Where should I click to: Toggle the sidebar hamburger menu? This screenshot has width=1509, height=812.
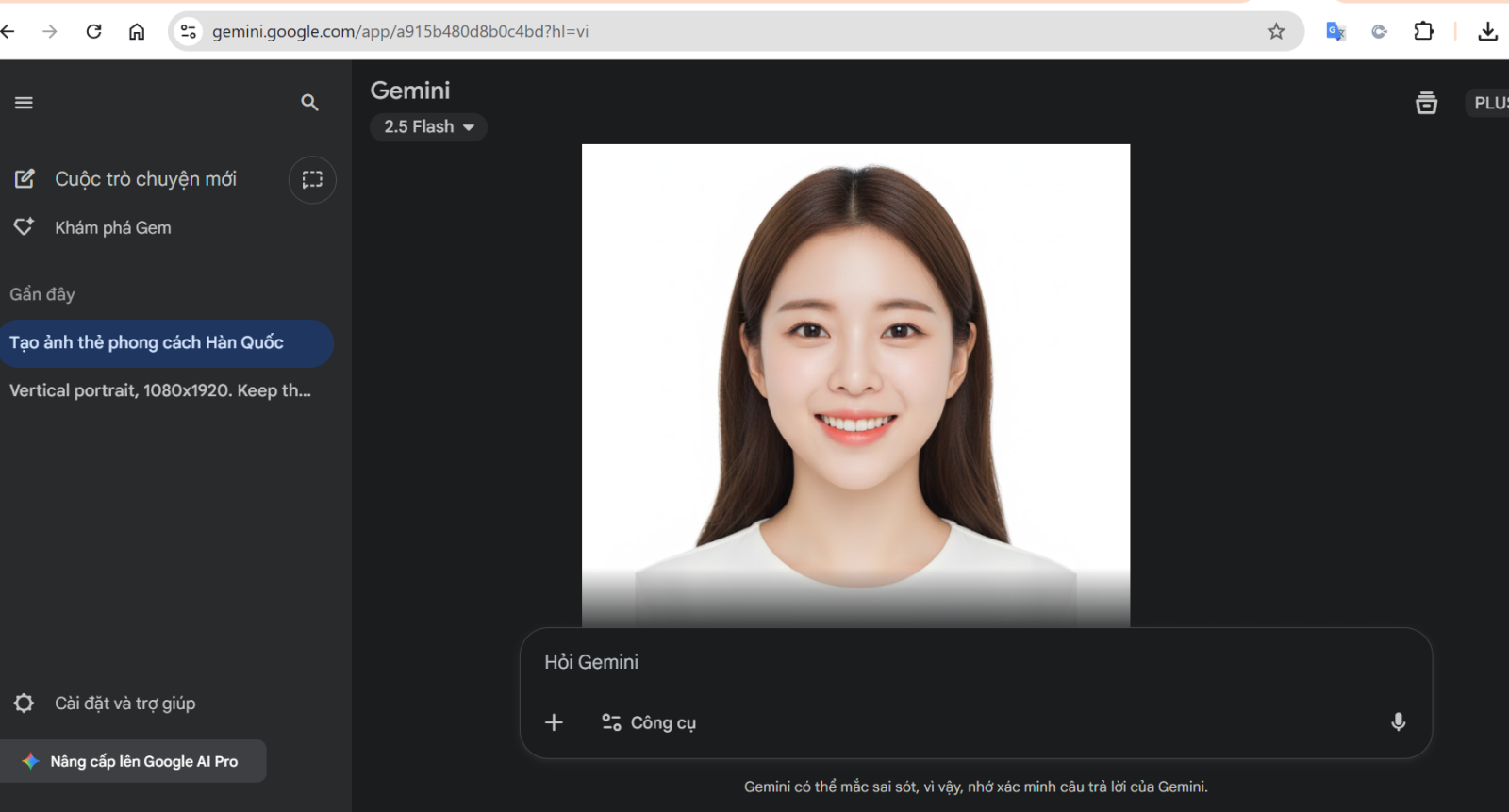(25, 103)
